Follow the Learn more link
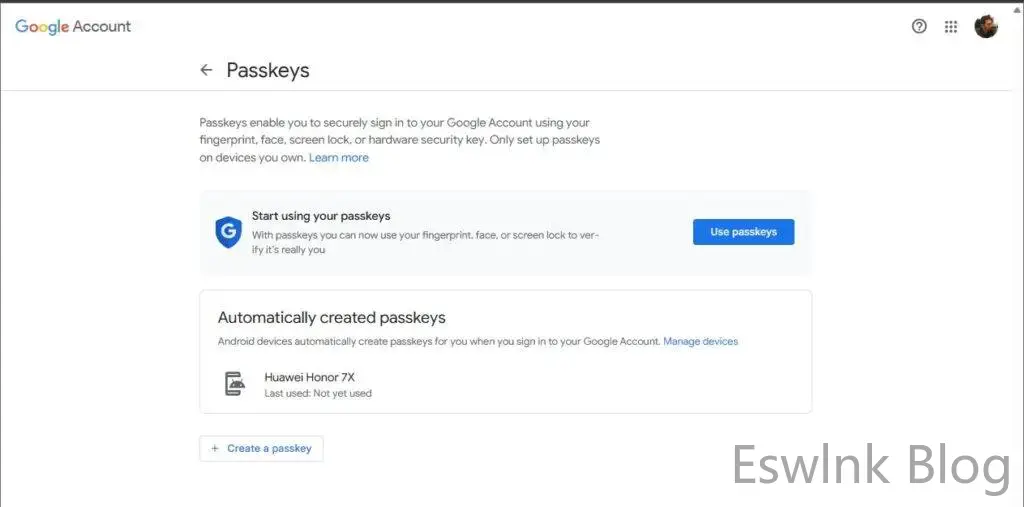Viewport: 1024px width, 507px height. click(x=338, y=158)
